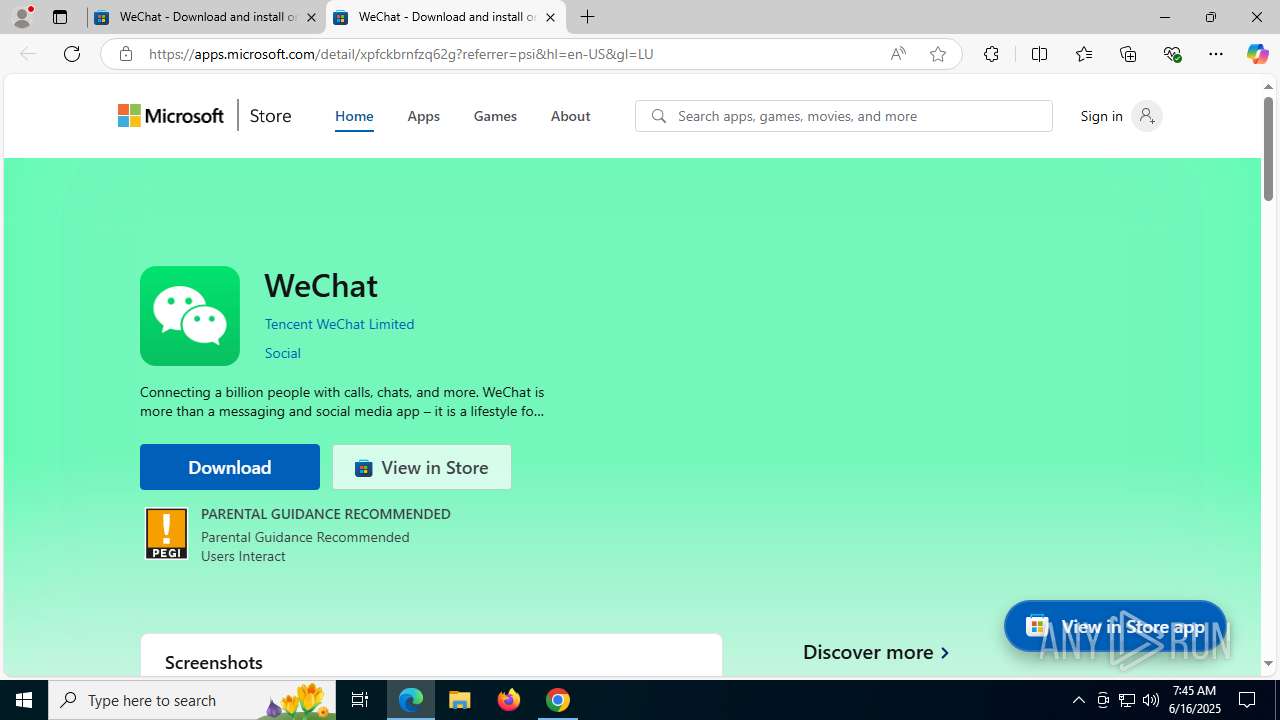This screenshot has height=720, width=1280.
Task: Open the Social category link
Action: (x=282, y=353)
